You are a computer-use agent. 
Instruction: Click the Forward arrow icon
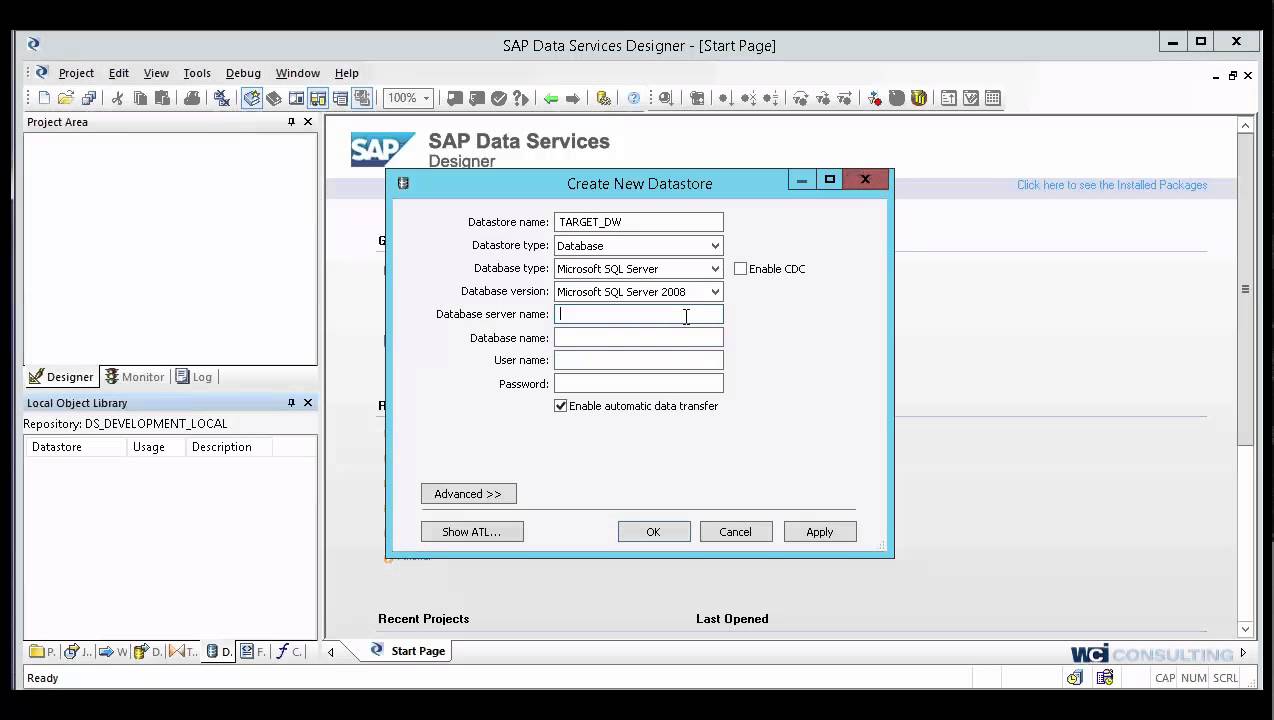coord(573,98)
